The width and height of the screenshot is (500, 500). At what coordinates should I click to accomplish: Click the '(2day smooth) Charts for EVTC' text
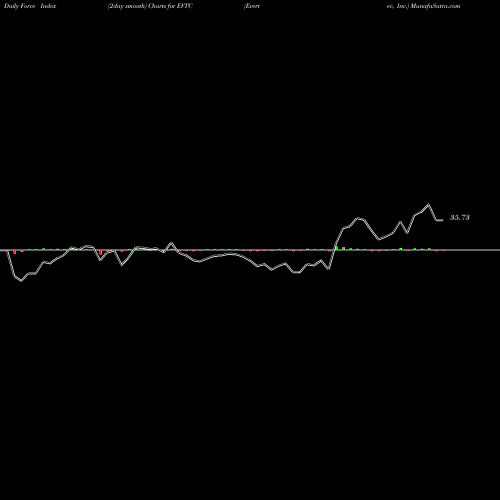tap(150, 6)
